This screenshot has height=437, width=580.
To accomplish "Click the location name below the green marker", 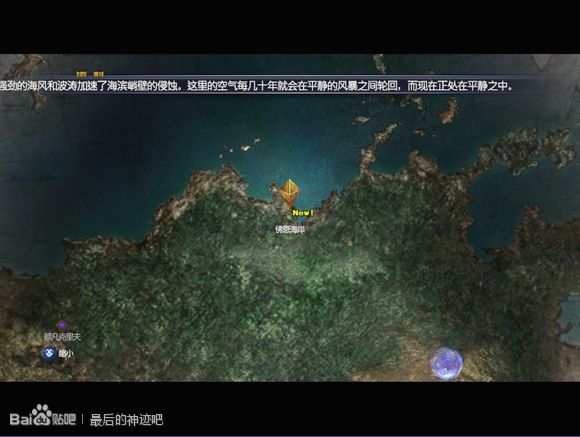I will (290, 229).
